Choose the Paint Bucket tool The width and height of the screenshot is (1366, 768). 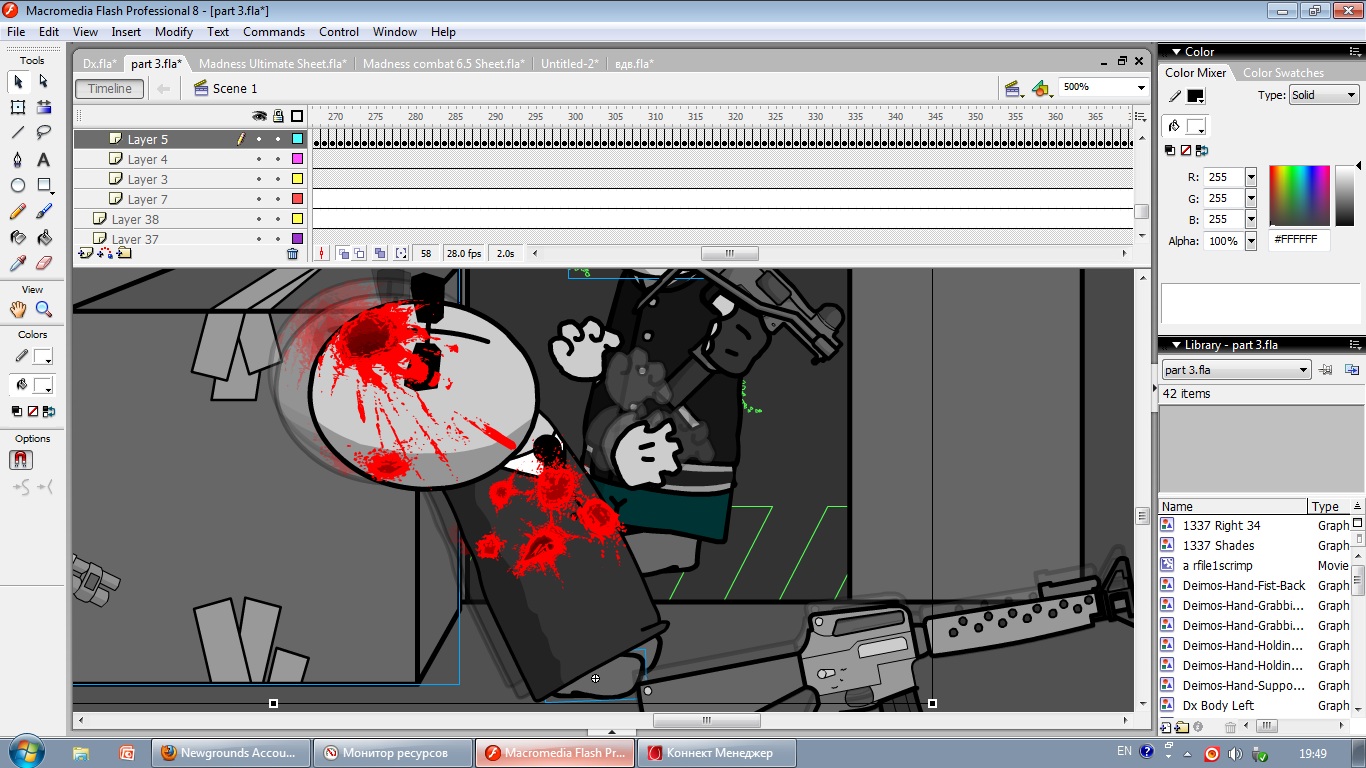[x=43, y=238]
